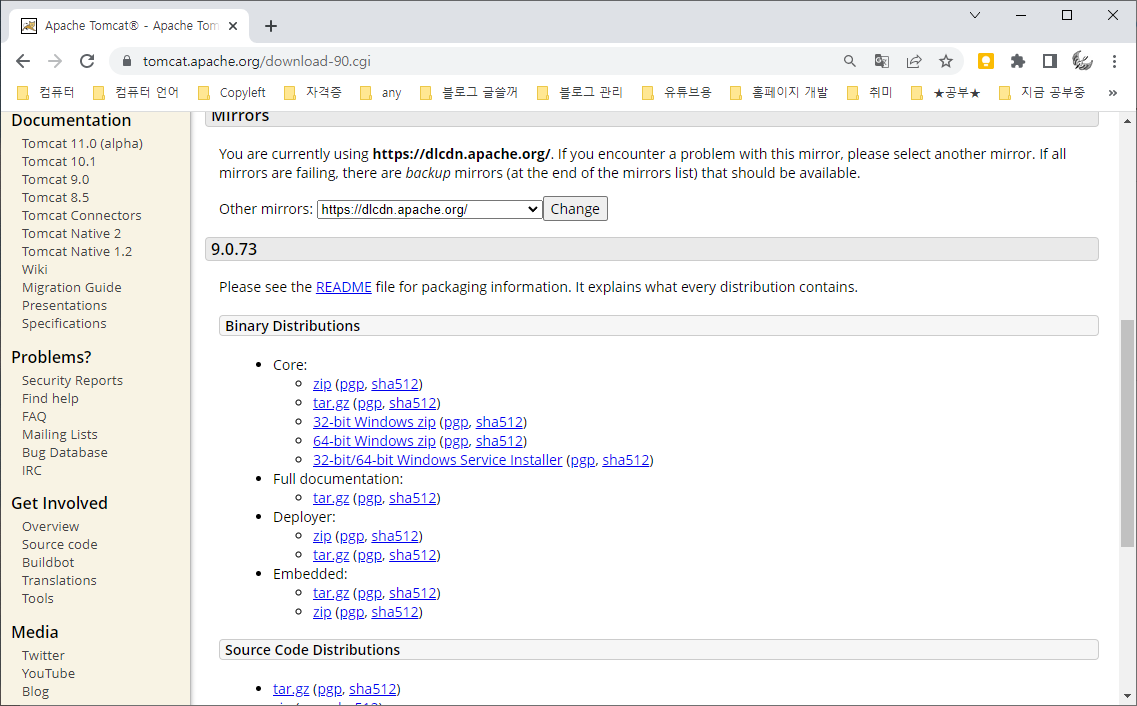The height and width of the screenshot is (706, 1137).
Task: Close the Apache Tomcat tab
Action: tap(233, 26)
